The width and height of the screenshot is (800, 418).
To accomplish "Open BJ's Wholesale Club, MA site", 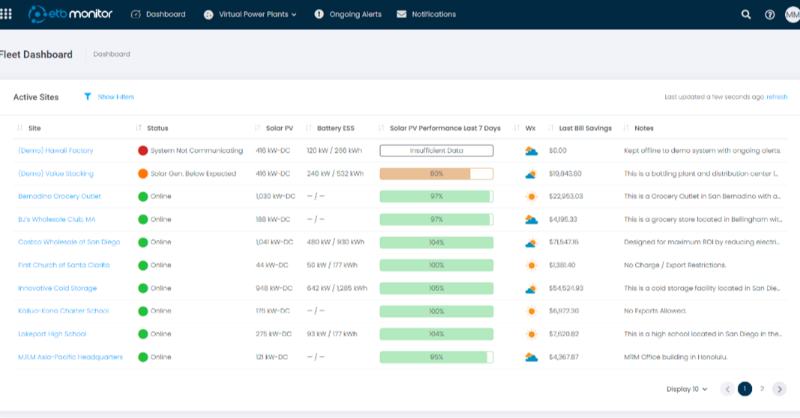I will [57, 219].
